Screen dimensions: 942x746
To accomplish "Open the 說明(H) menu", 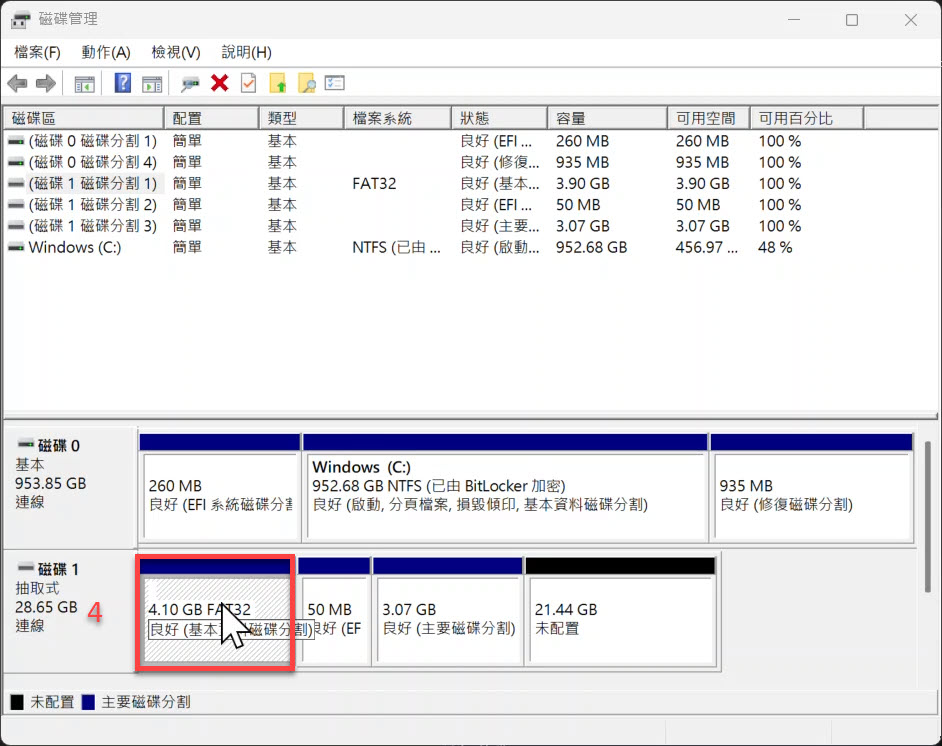I will point(246,52).
